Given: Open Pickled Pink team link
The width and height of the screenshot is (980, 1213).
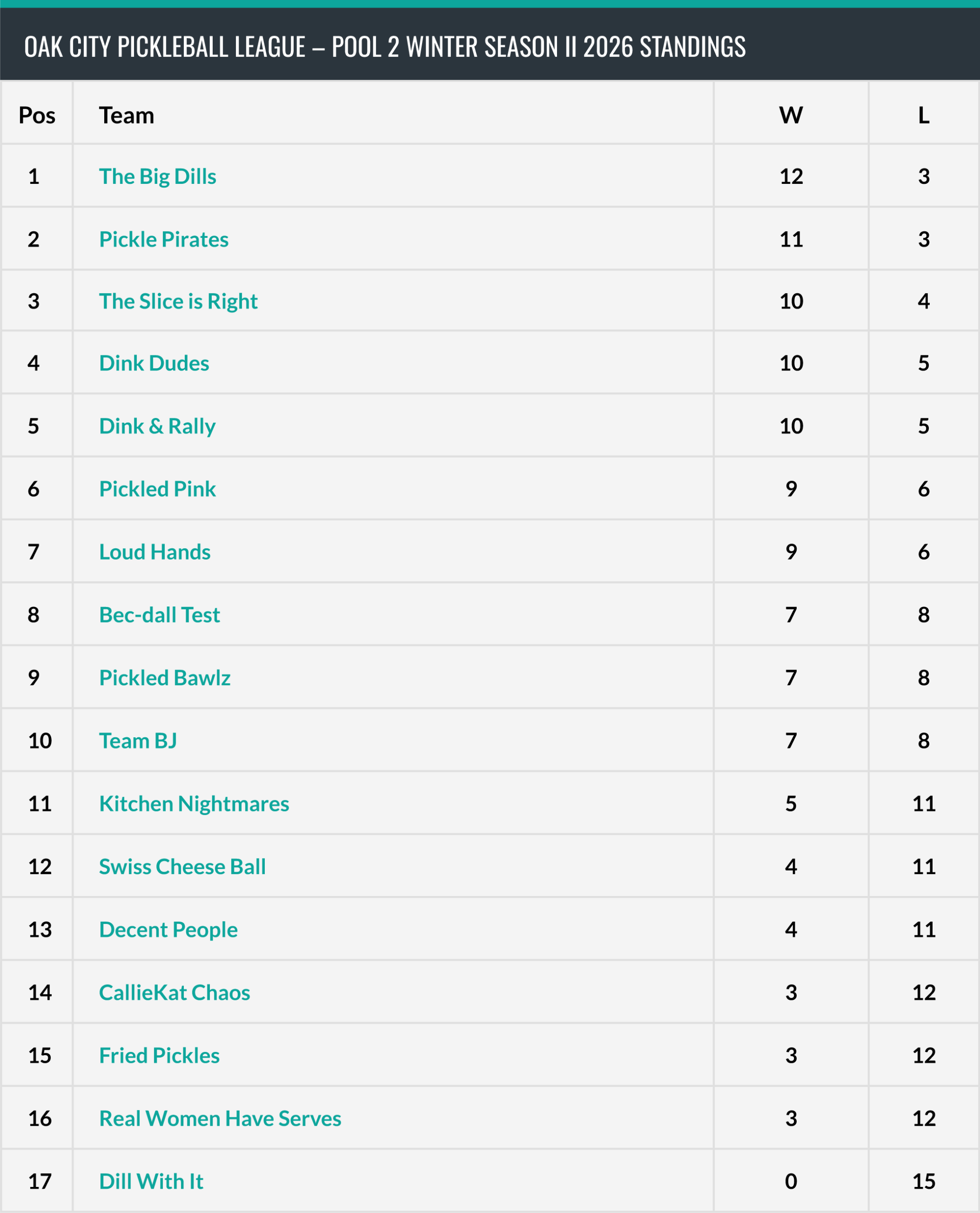Looking at the screenshot, I should (x=158, y=489).
